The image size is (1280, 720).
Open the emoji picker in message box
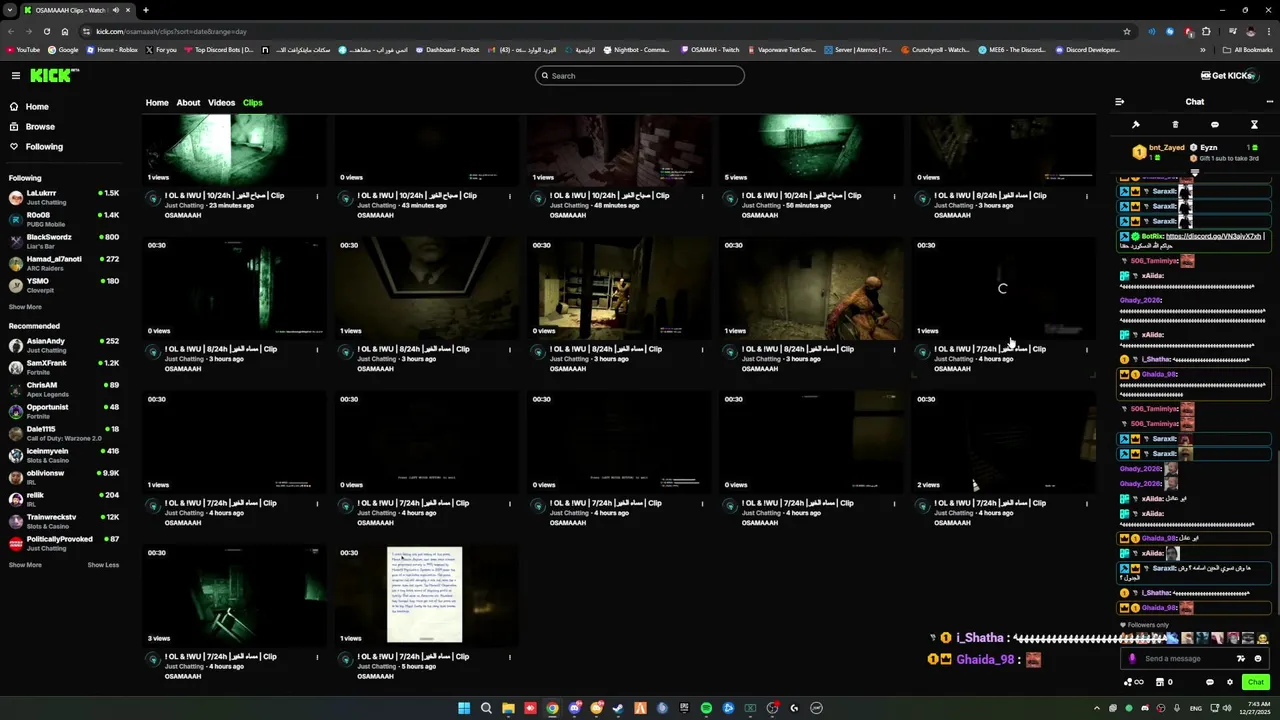(x=1258, y=659)
